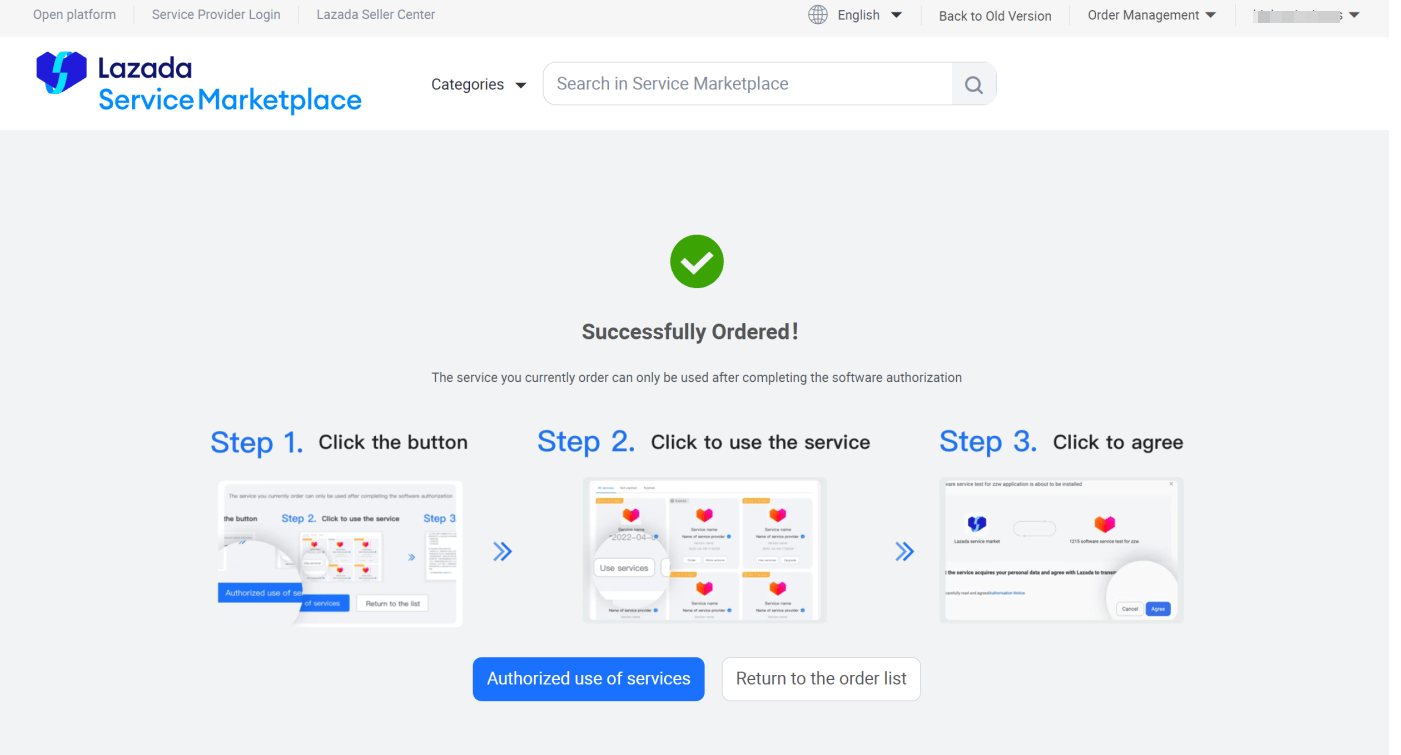Open the Open platform link
1401x755 pixels.
[x=74, y=15]
